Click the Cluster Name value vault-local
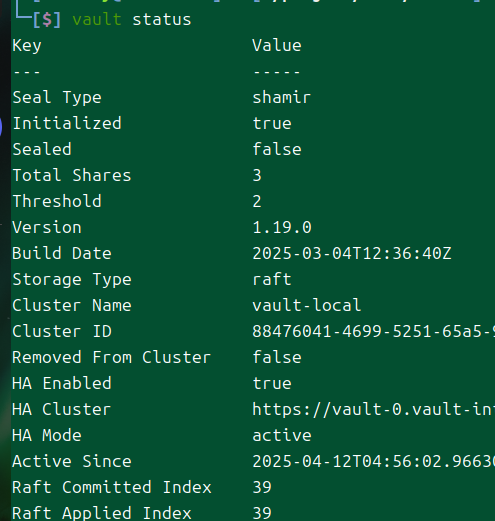 coord(307,305)
